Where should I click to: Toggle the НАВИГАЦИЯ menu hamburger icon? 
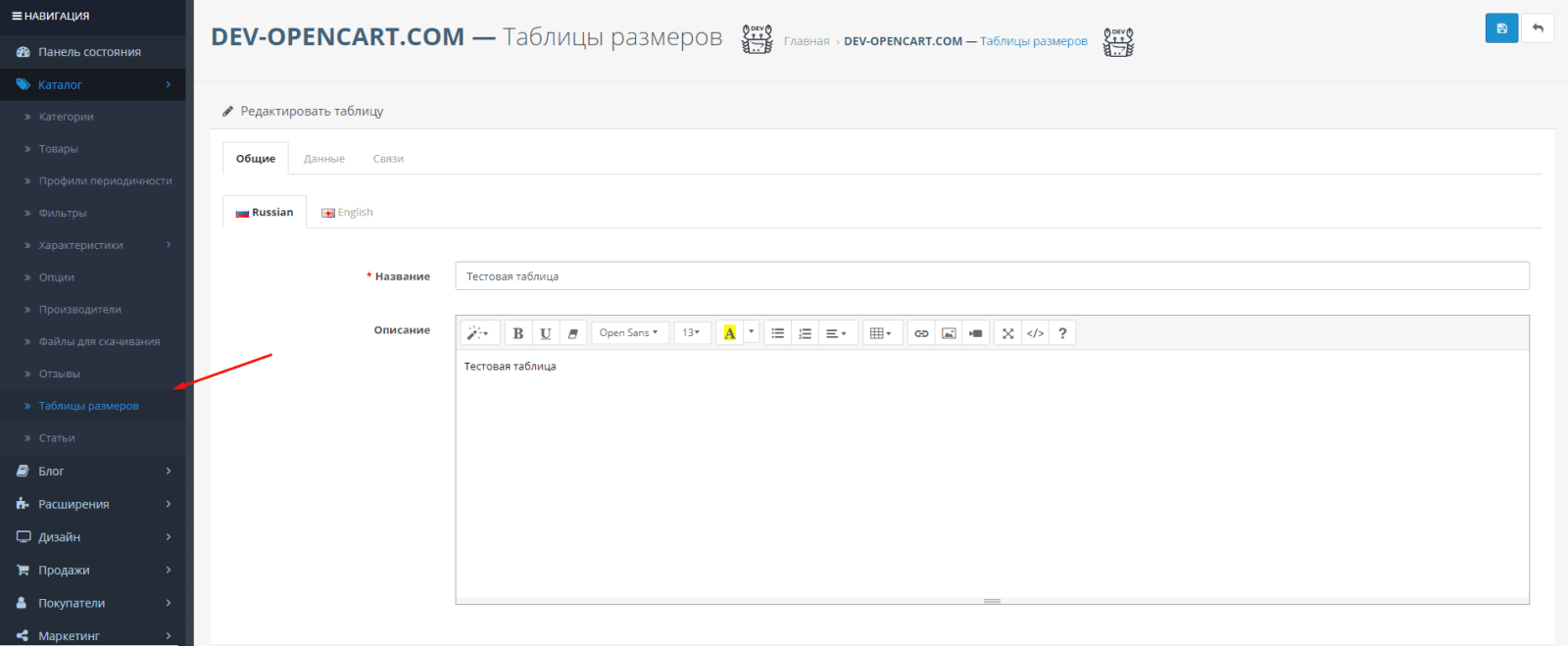click(x=17, y=16)
